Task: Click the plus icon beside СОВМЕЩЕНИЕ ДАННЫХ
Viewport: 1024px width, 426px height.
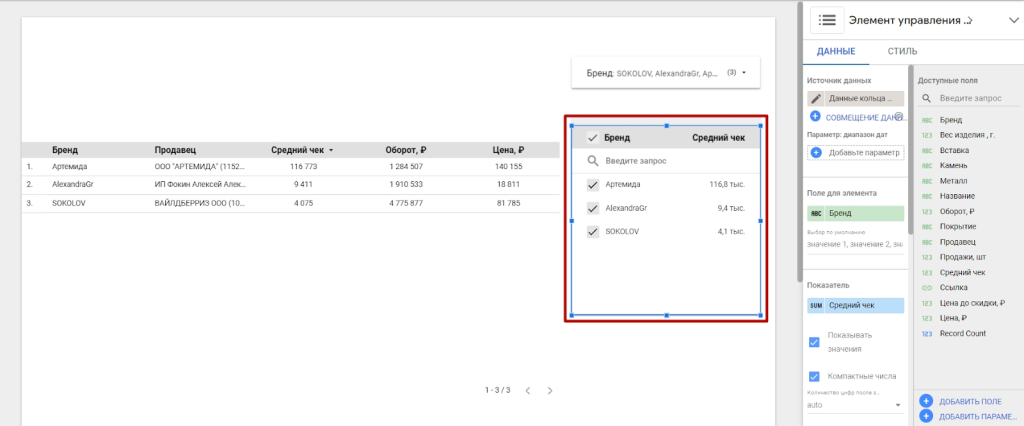Action: (x=816, y=117)
